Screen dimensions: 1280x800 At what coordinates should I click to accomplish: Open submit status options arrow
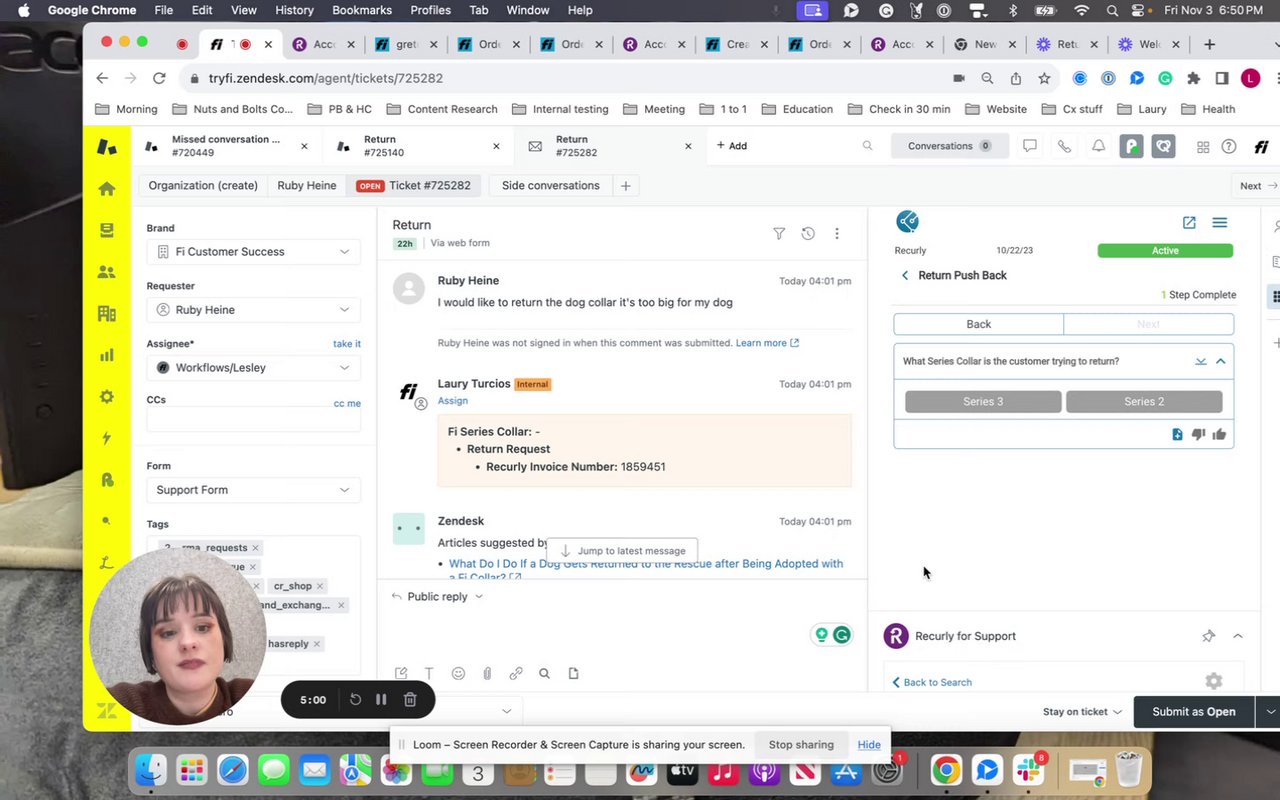pyautogui.click(x=1270, y=712)
